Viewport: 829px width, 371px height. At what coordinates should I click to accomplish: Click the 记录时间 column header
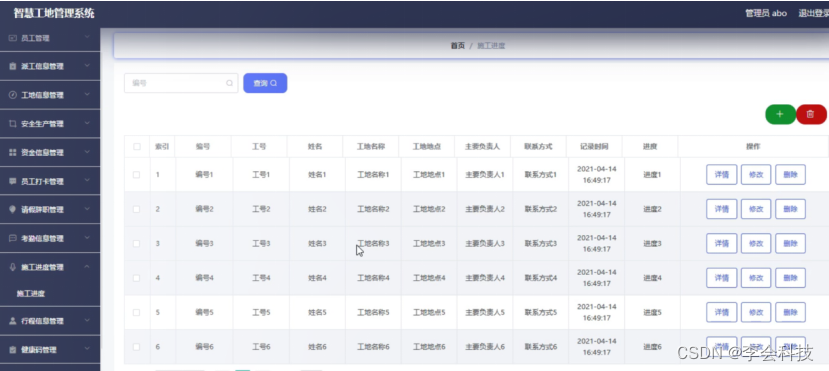pyautogui.click(x=594, y=146)
